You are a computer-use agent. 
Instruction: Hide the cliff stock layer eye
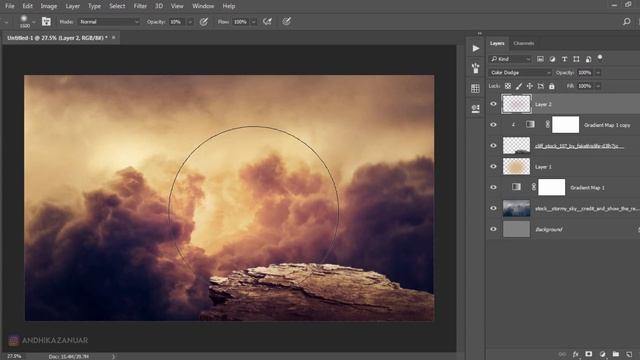(493, 146)
